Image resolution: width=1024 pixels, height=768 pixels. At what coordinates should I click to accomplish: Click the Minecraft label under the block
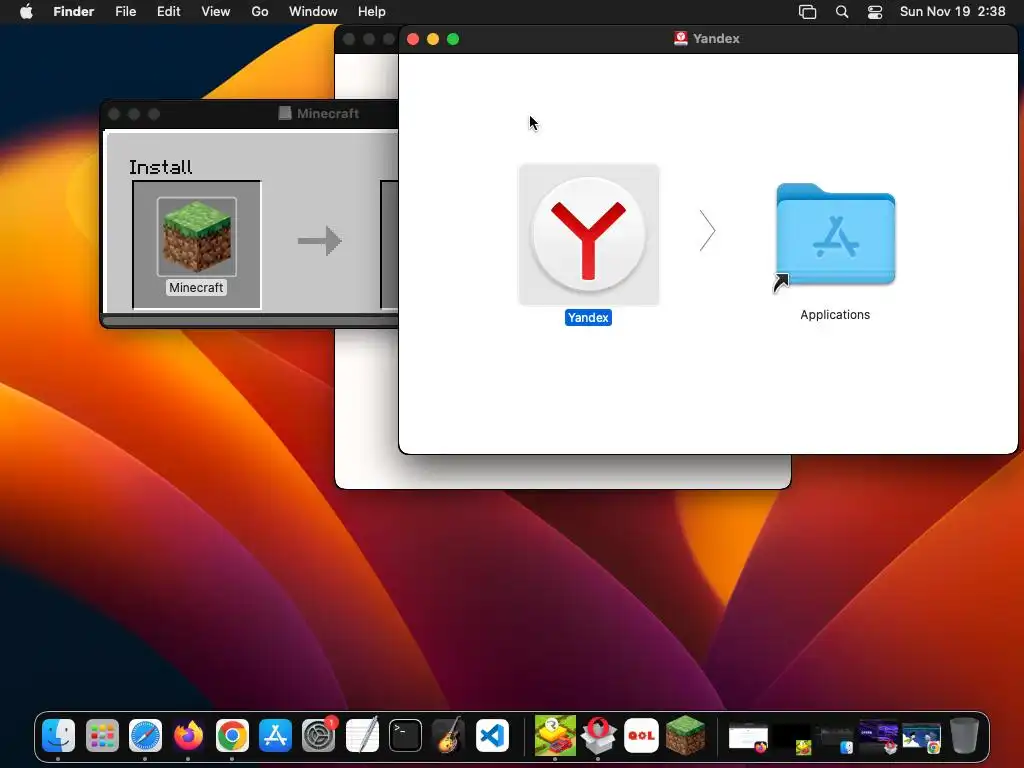pos(197,287)
